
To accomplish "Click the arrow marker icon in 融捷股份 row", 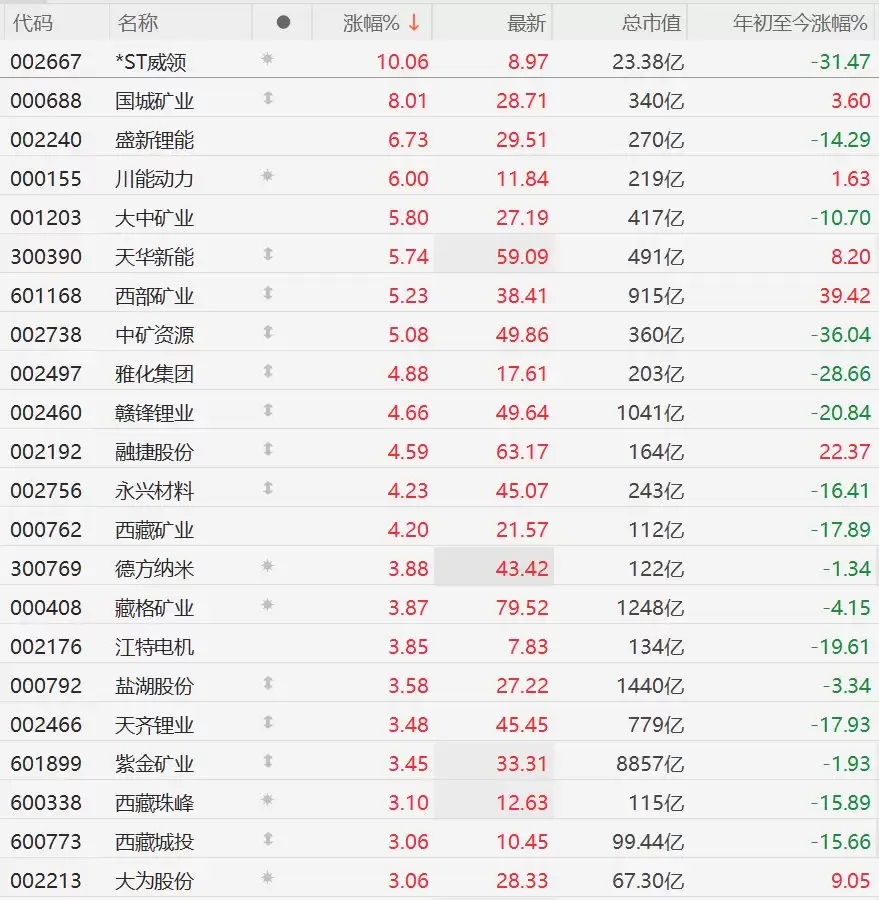I will tap(268, 449).
